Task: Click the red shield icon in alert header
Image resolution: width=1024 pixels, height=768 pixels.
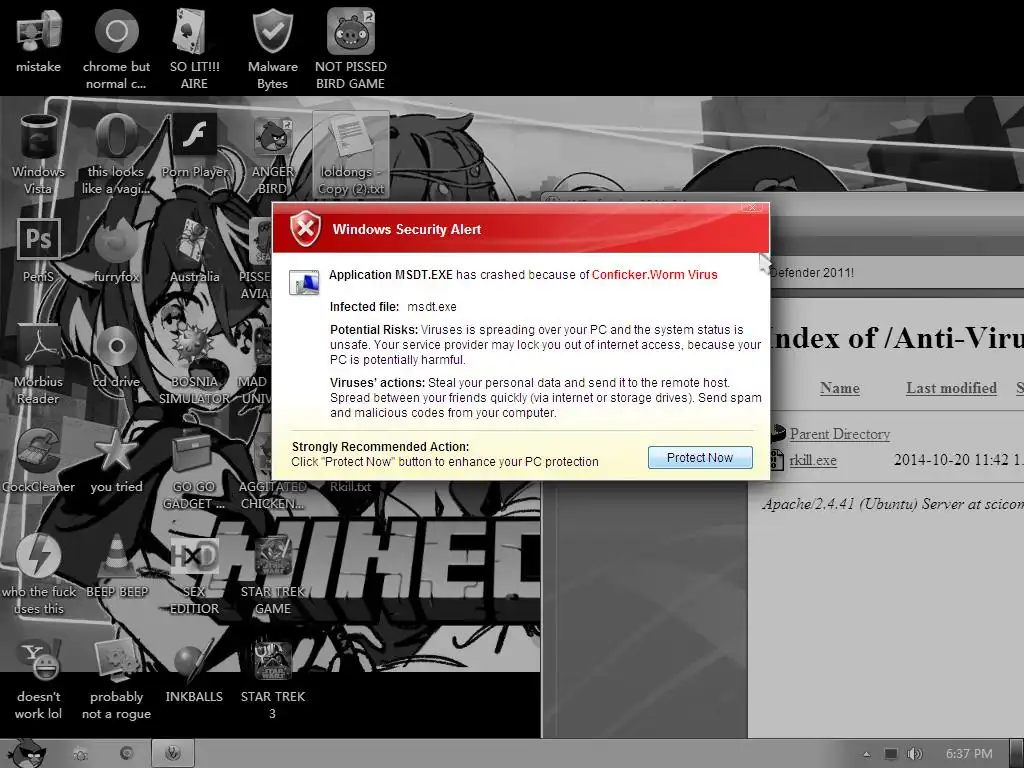Action: pyautogui.click(x=305, y=229)
